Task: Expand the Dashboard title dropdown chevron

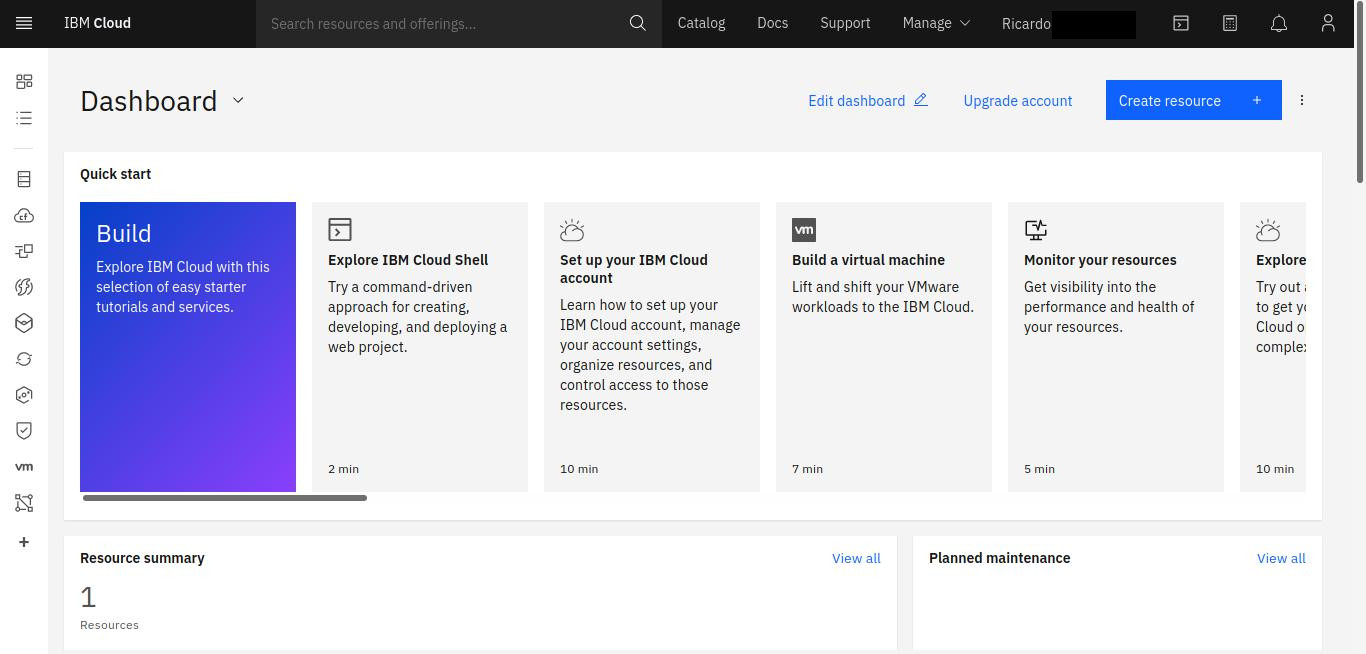Action: pos(238,100)
